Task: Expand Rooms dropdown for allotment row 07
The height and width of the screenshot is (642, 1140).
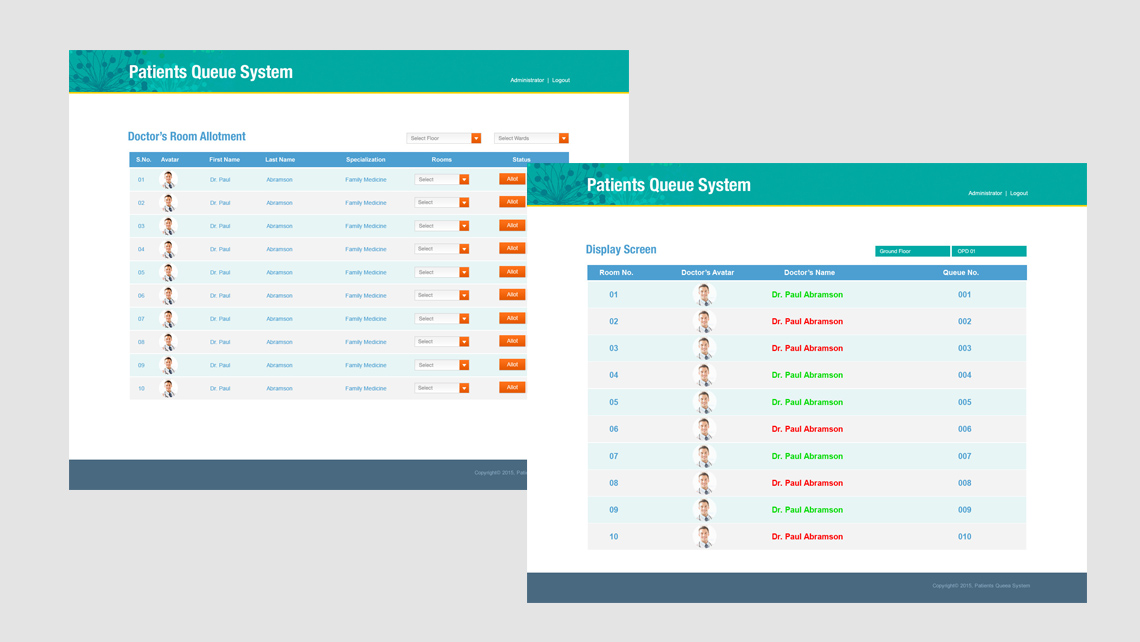Action: [x=442, y=319]
